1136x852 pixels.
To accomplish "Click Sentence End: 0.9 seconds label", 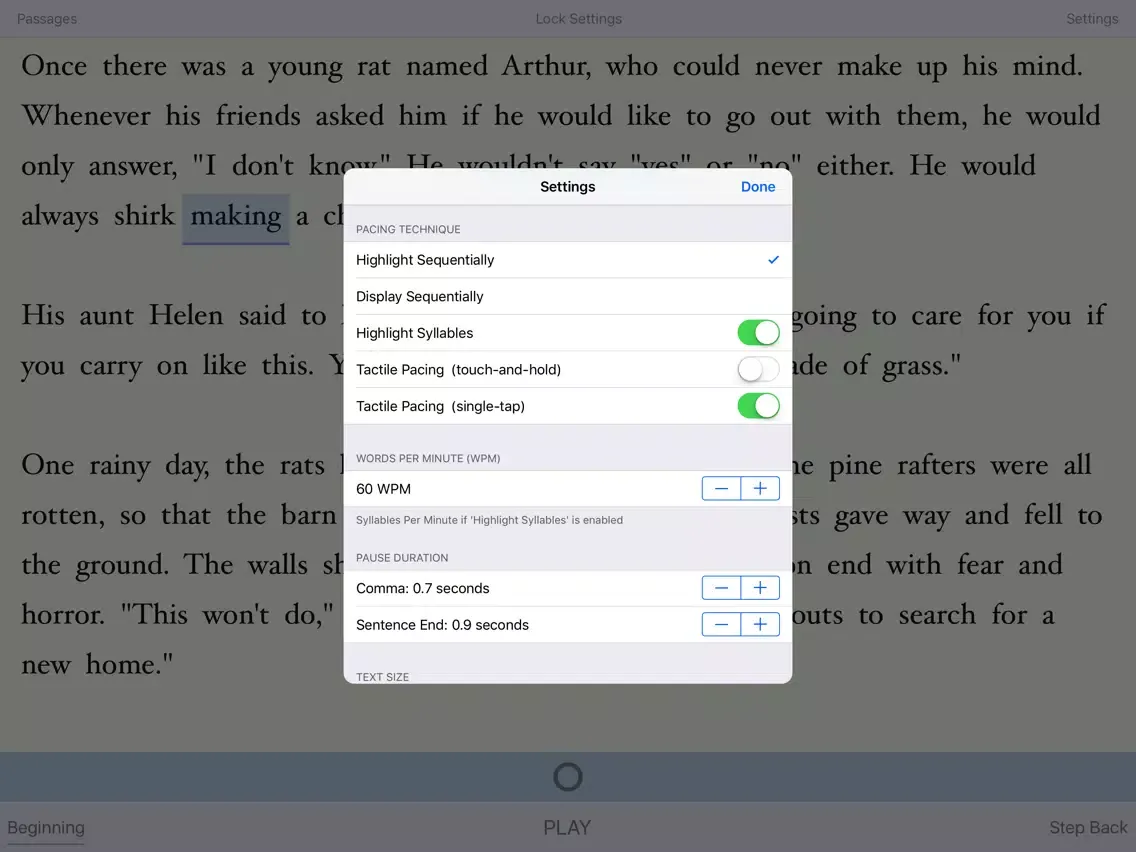I will 442,625.
